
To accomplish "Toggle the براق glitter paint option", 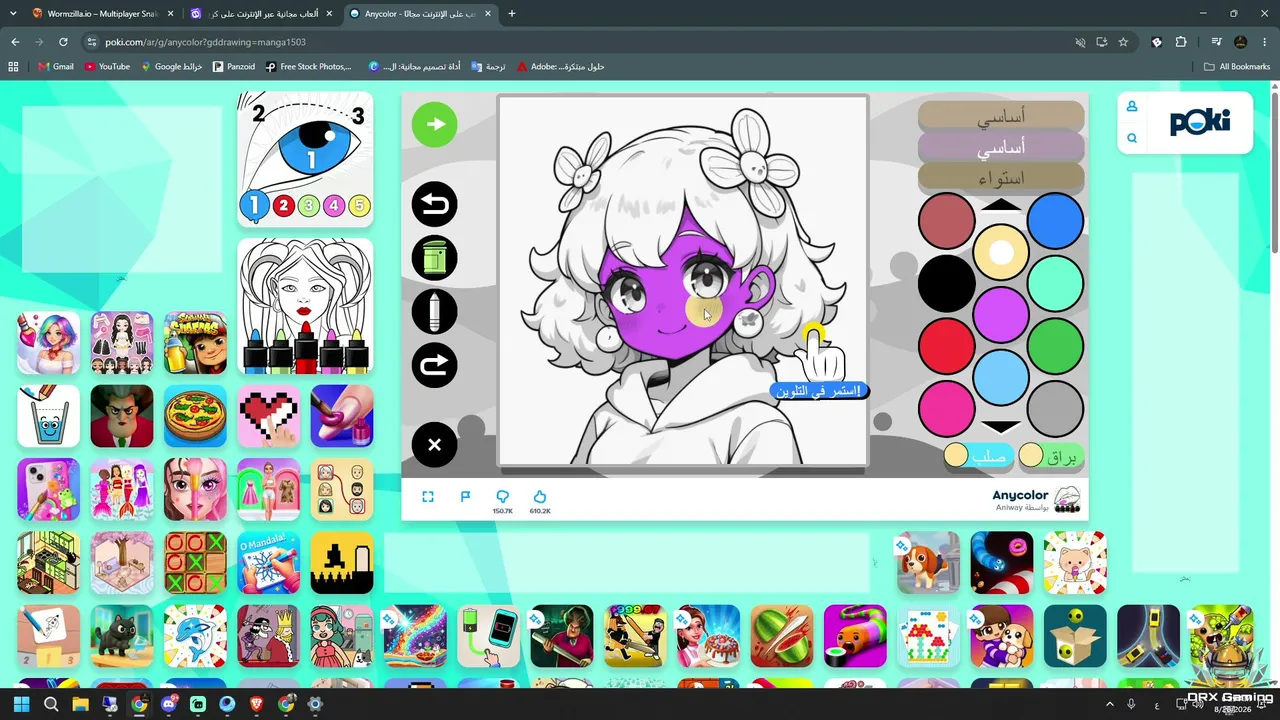I will point(1052,457).
